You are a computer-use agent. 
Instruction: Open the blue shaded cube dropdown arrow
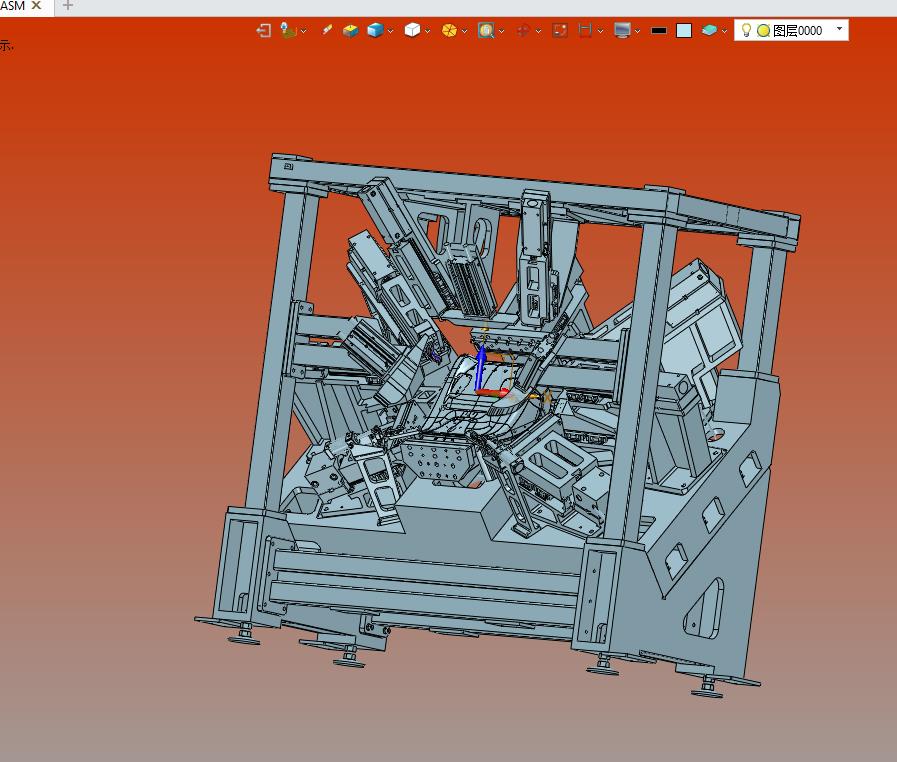coord(391,31)
